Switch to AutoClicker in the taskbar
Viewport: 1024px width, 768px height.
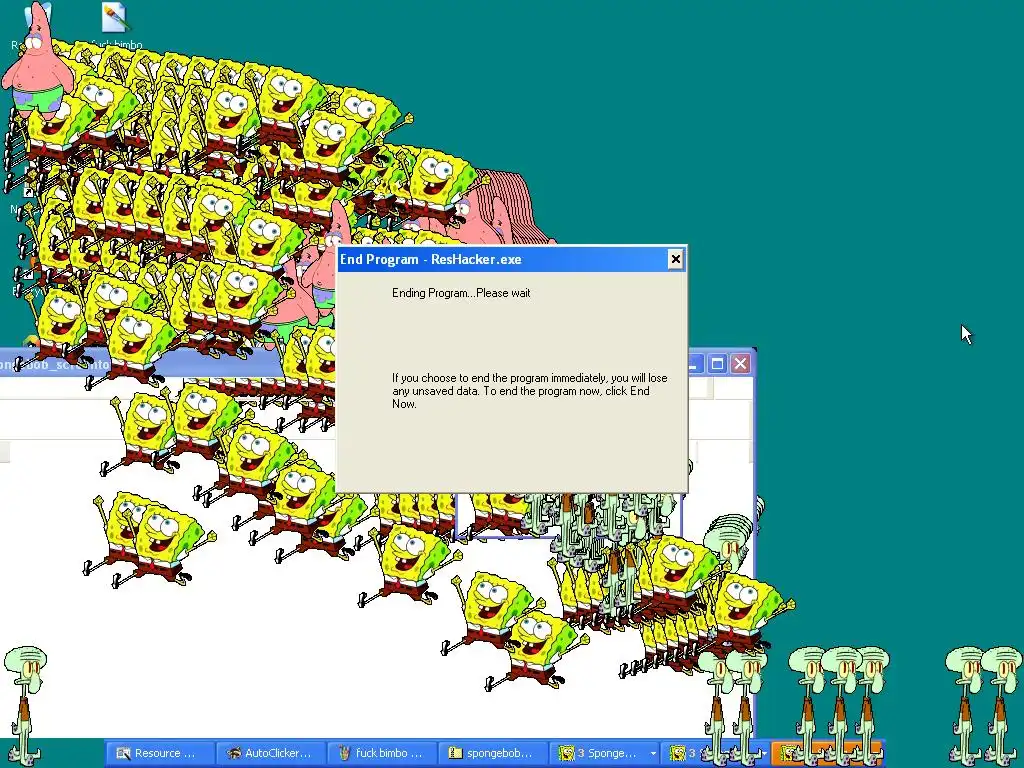click(271, 753)
